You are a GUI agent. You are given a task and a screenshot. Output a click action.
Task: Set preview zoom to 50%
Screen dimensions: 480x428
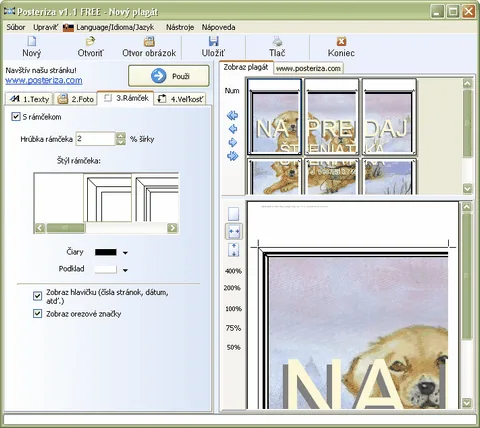(233, 347)
